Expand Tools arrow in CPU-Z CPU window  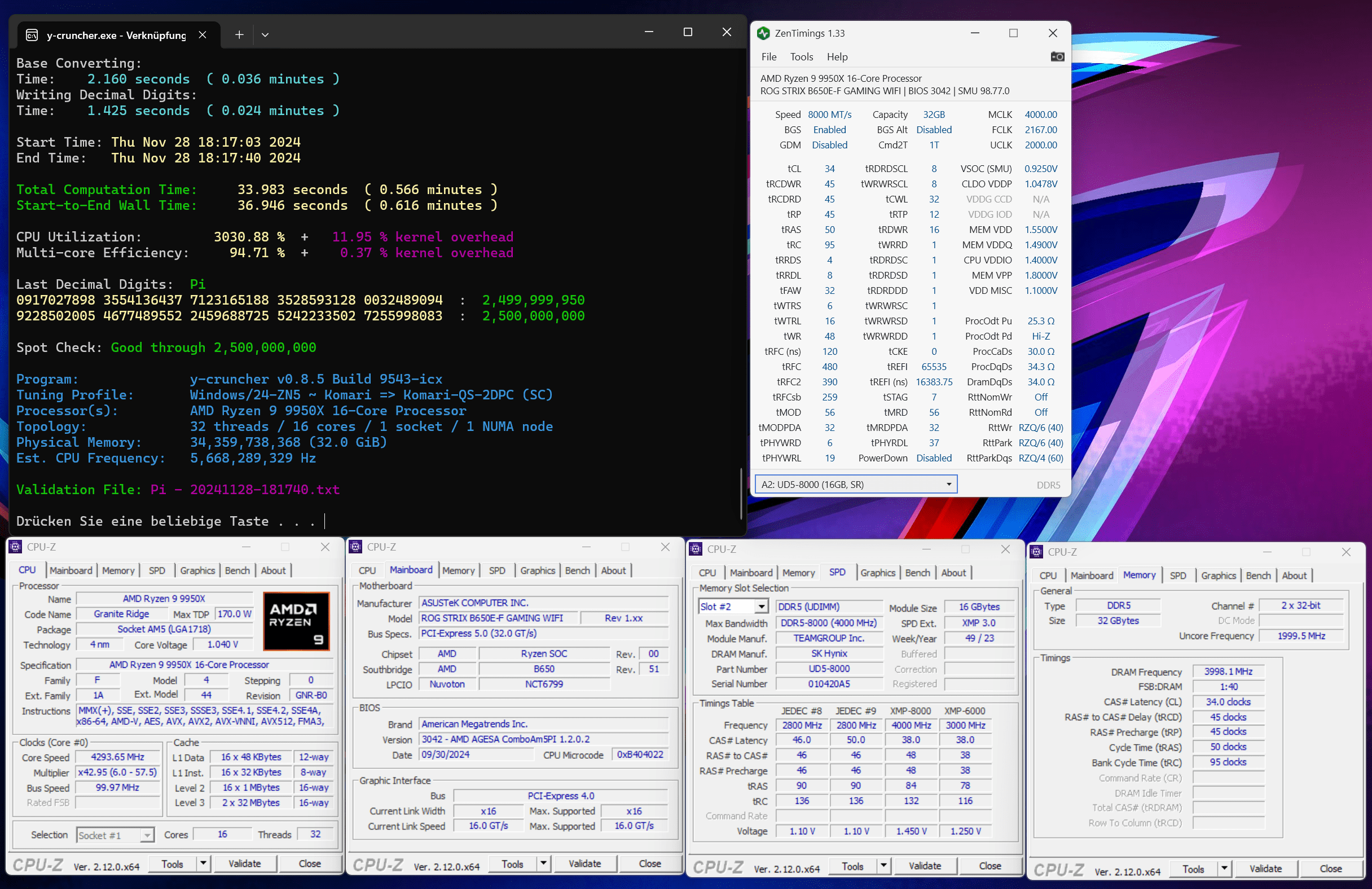point(203,864)
